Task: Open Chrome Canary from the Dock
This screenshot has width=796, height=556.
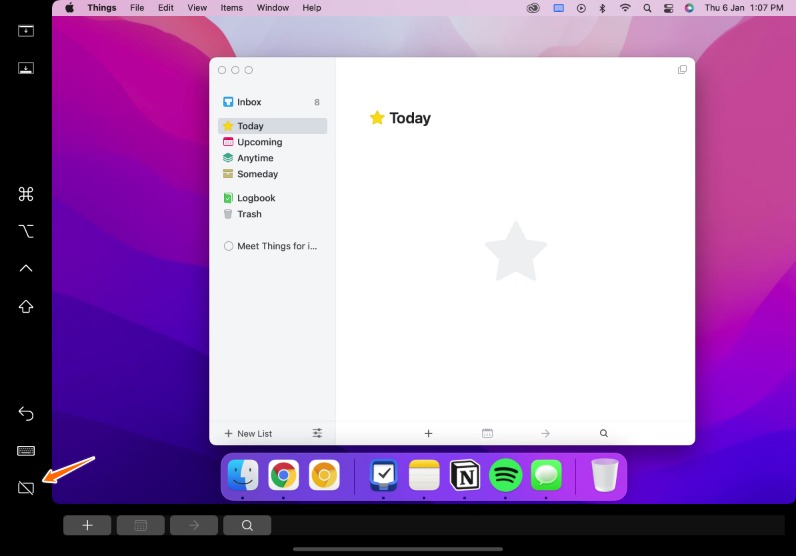Action: 324,475
